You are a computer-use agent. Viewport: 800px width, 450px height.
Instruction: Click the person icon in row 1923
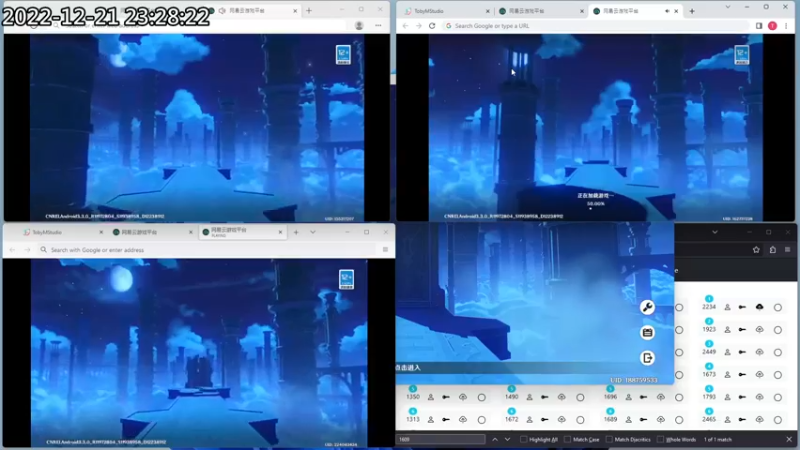tap(728, 330)
